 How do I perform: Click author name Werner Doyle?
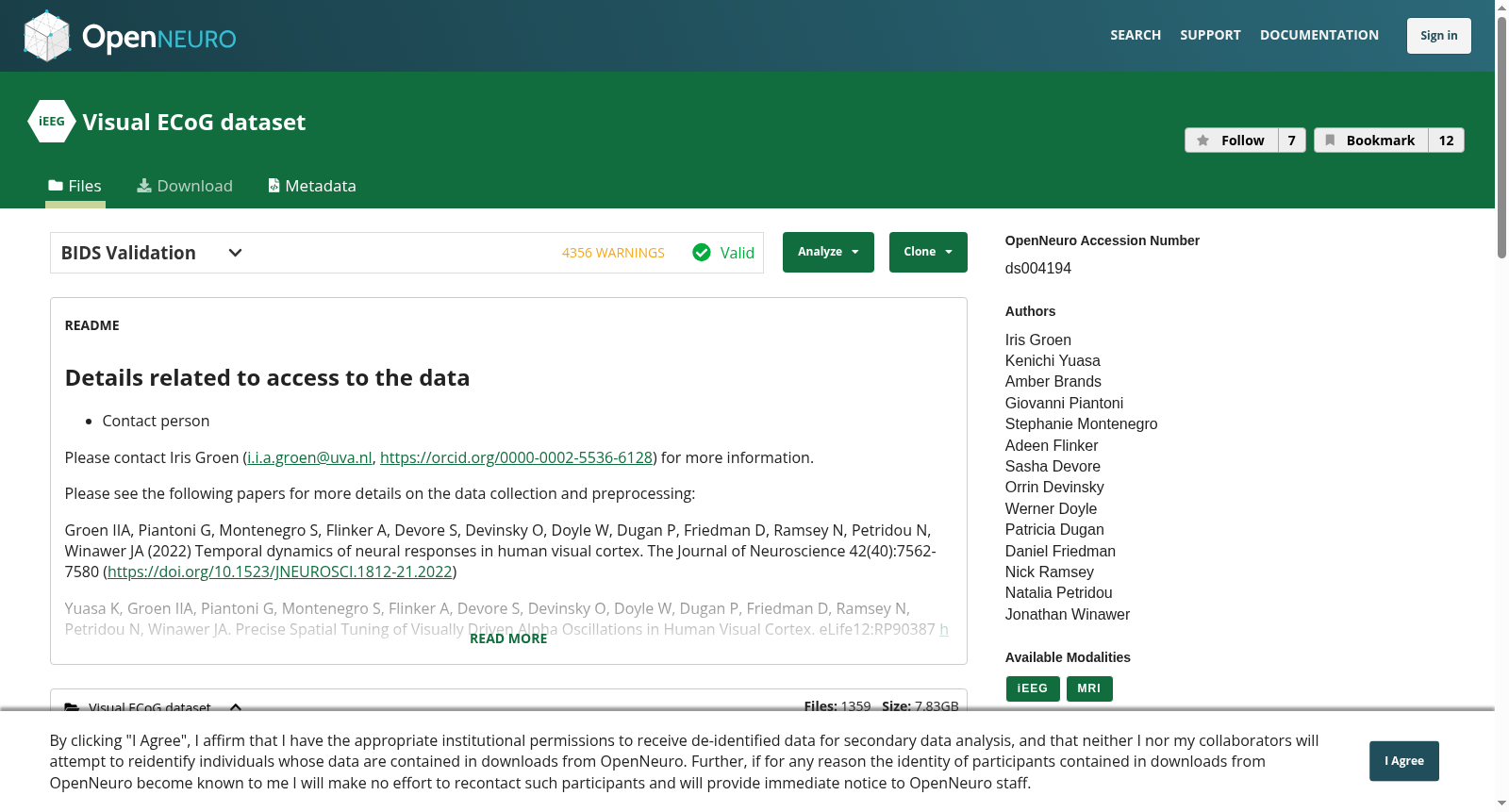coord(1051,508)
